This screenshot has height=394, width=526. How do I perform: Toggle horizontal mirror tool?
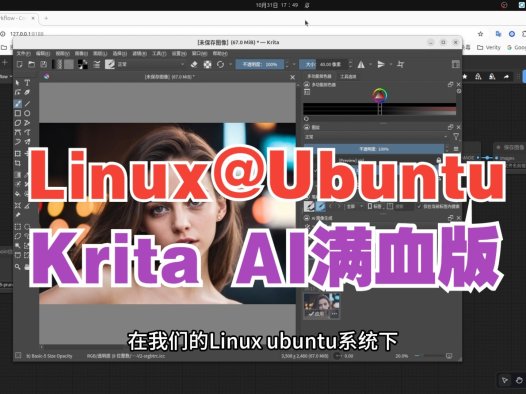coord(361,64)
